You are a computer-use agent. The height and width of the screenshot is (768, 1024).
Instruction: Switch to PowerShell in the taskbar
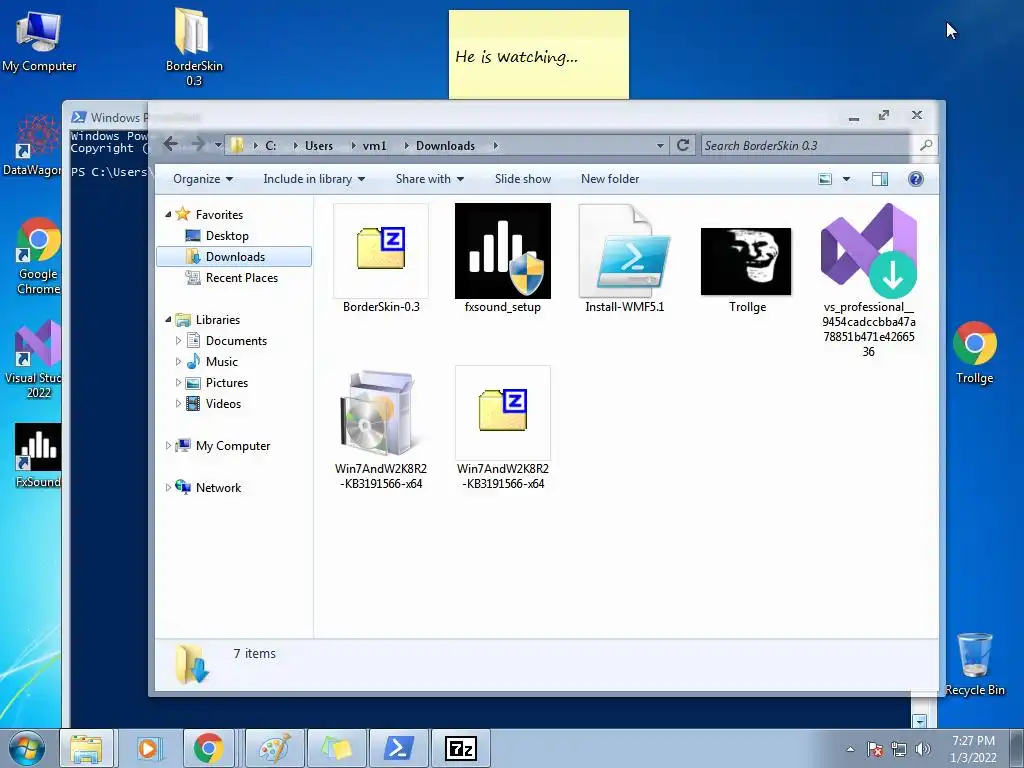[x=399, y=748]
